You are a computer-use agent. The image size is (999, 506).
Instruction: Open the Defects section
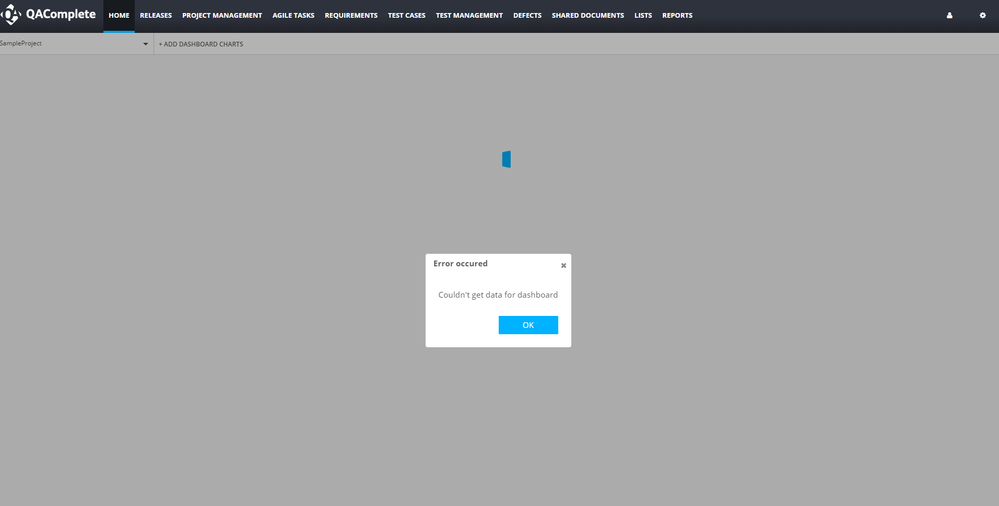pyautogui.click(x=527, y=15)
